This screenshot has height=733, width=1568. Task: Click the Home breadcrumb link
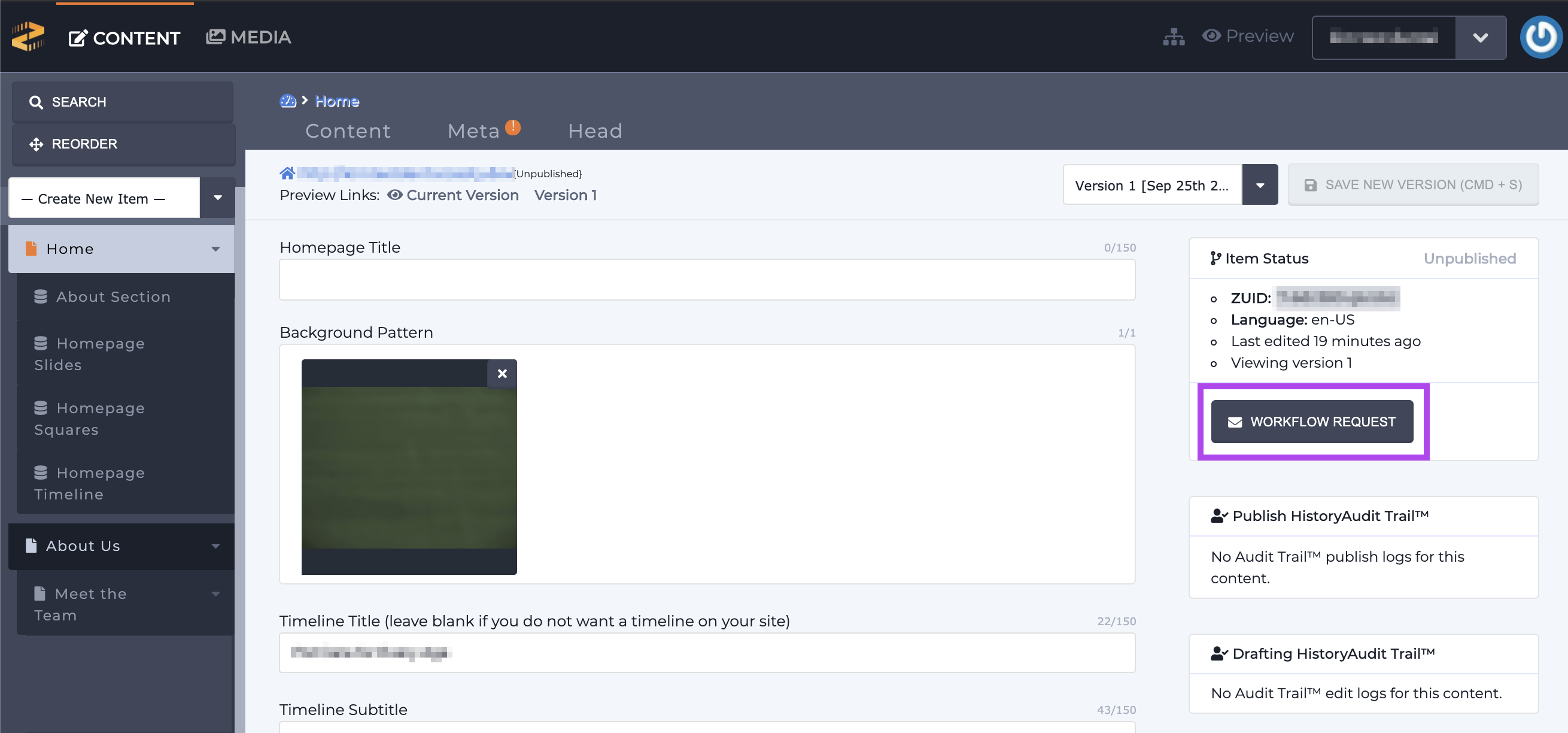click(337, 101)
